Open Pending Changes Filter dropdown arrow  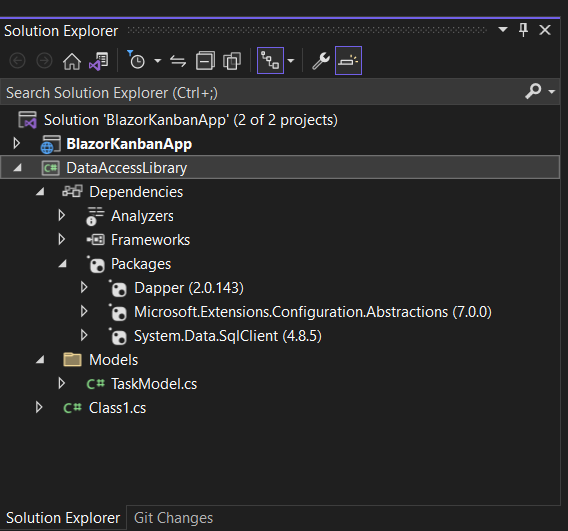tap(157, 61)
